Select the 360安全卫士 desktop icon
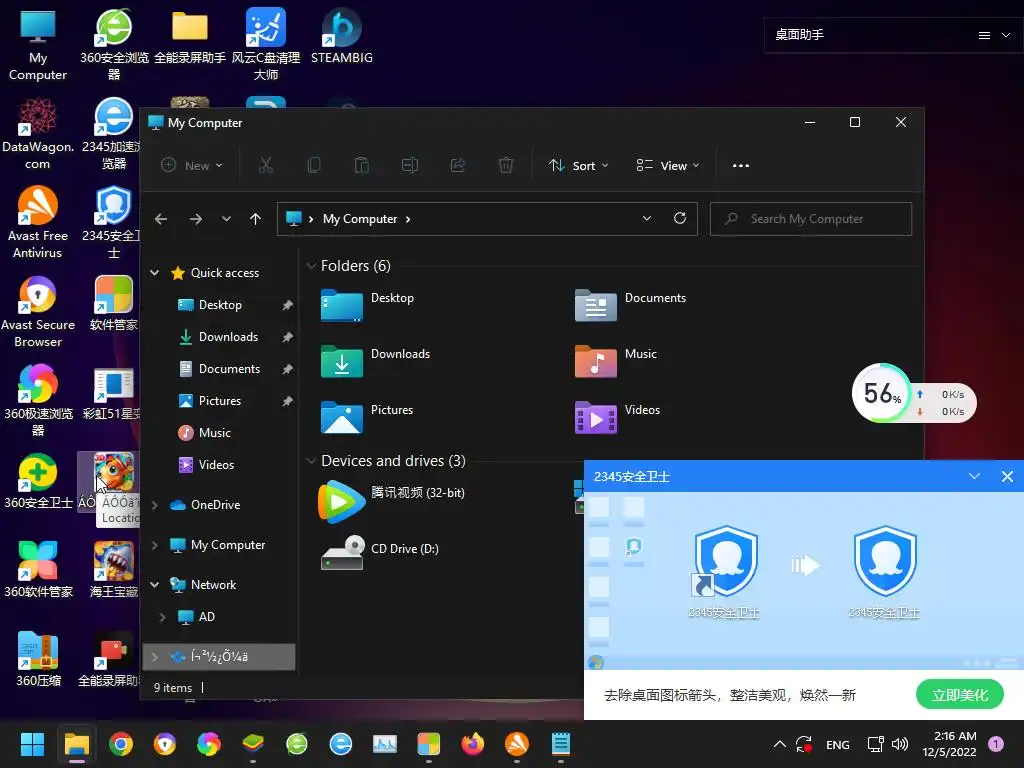Image resolution: width=1024 pixels, height=768 pixels. click(x=38, y=481)
